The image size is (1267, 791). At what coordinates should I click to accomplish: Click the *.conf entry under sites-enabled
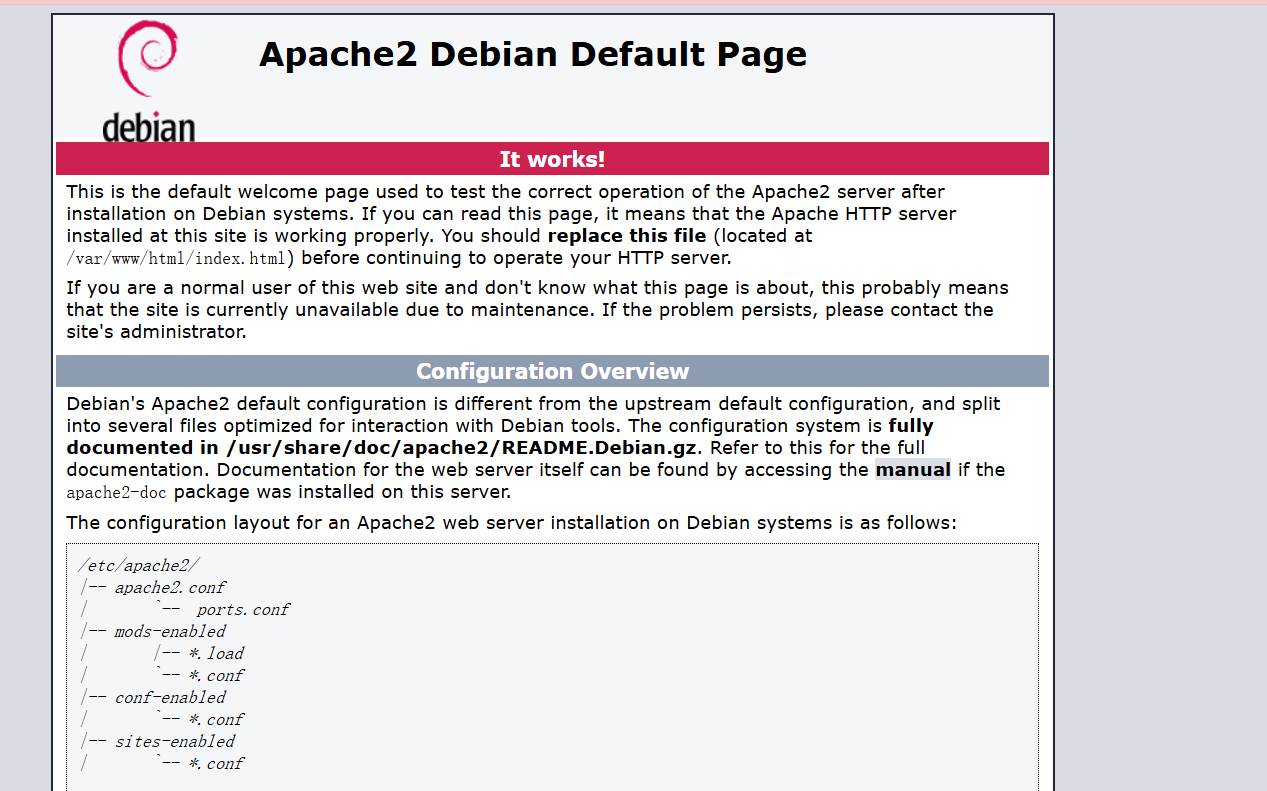(216, 764)
